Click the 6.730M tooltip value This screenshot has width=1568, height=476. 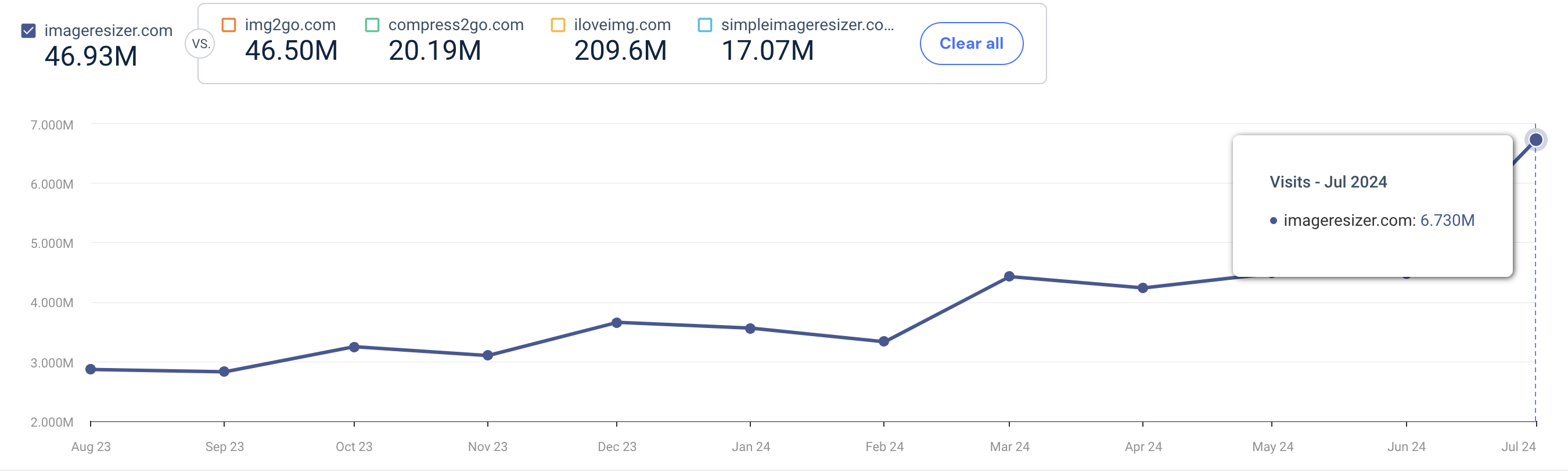(1447, 221)
